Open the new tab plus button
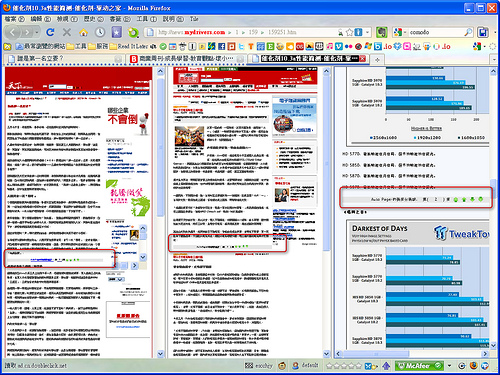Screen dimensions: 500x375 pyautogui.click(x=377, y=60)
